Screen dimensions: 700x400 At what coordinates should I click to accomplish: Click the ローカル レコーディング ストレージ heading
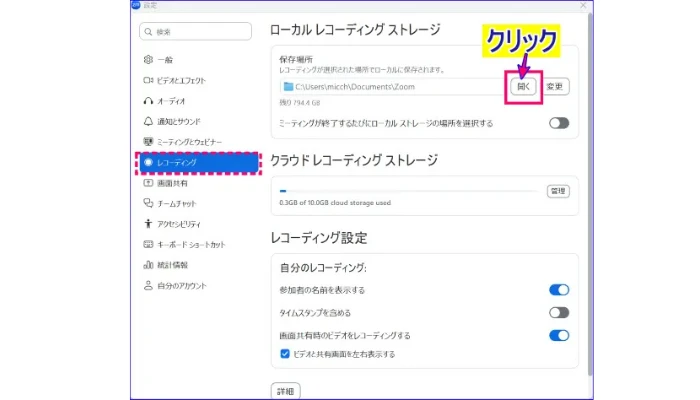[x=355, y=29]
